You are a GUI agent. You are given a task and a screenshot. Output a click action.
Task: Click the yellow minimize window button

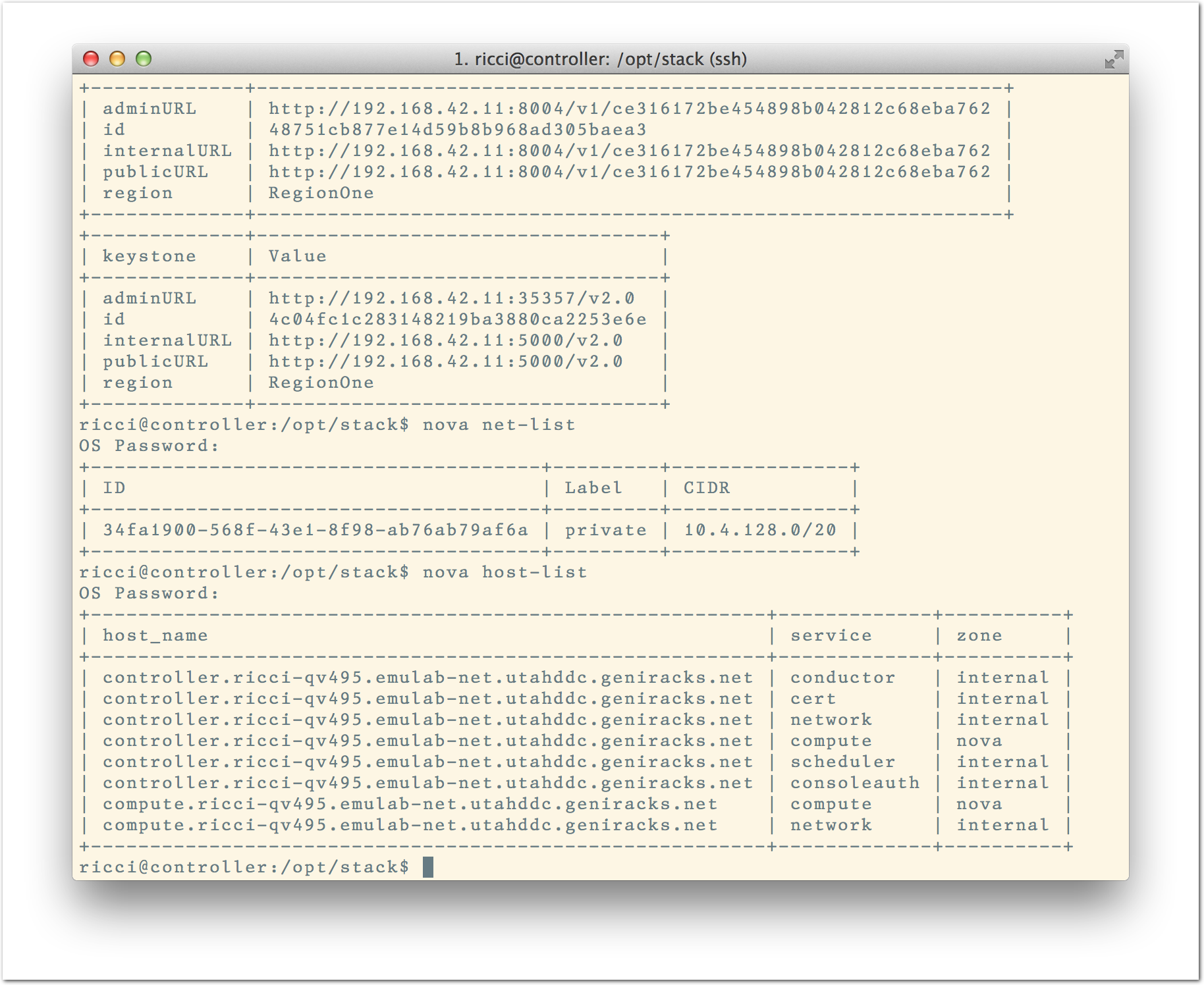(x=117, y=59)
